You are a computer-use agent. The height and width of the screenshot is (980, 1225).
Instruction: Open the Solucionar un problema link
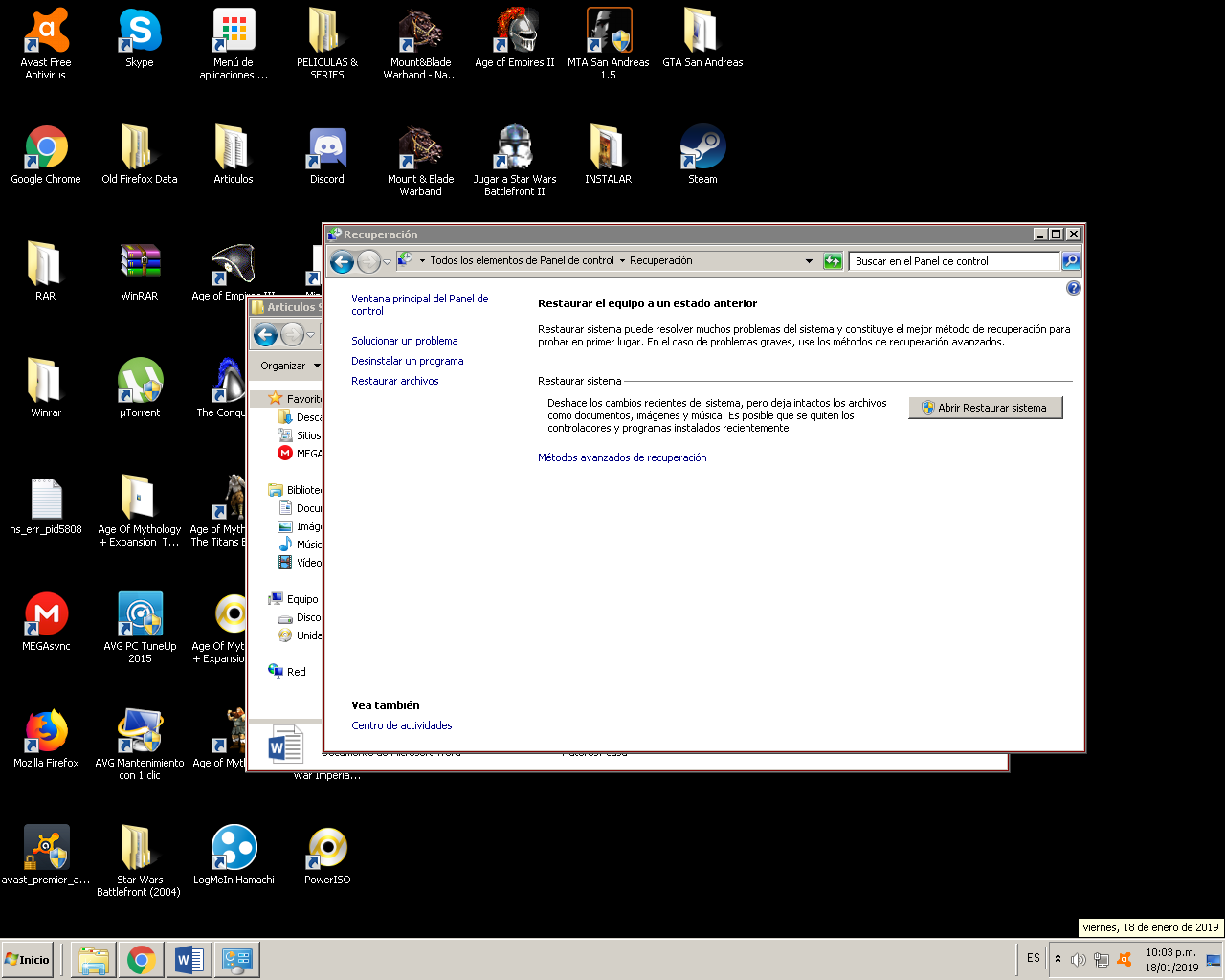point(404,341)
